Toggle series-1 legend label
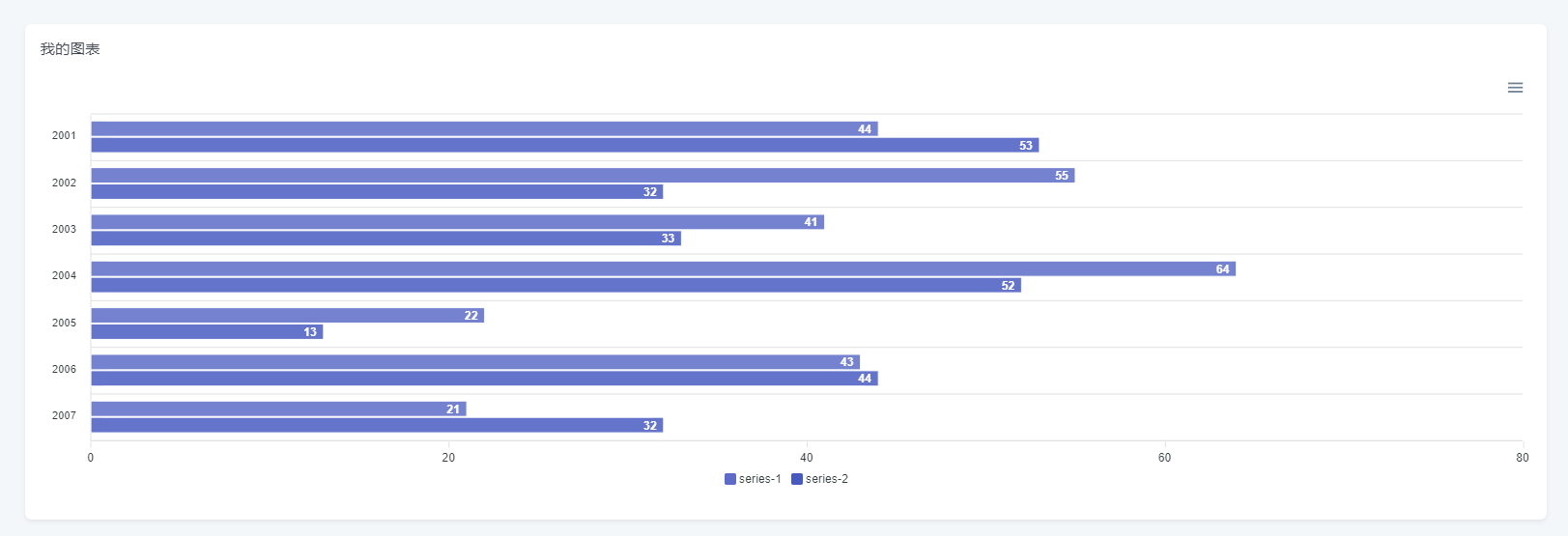Screen dimensions: 1568x536 [759, 479]
